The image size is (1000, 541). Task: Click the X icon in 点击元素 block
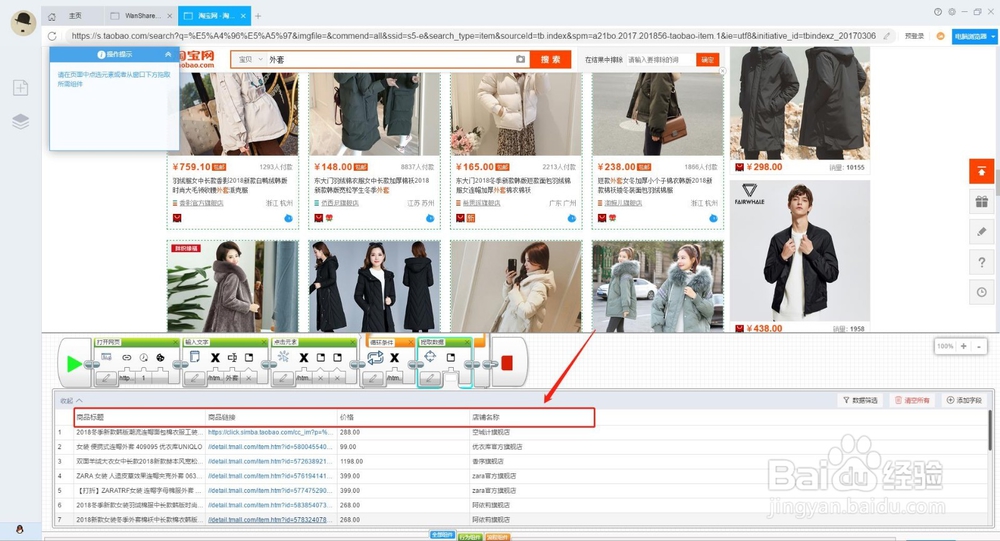[304, 358]
